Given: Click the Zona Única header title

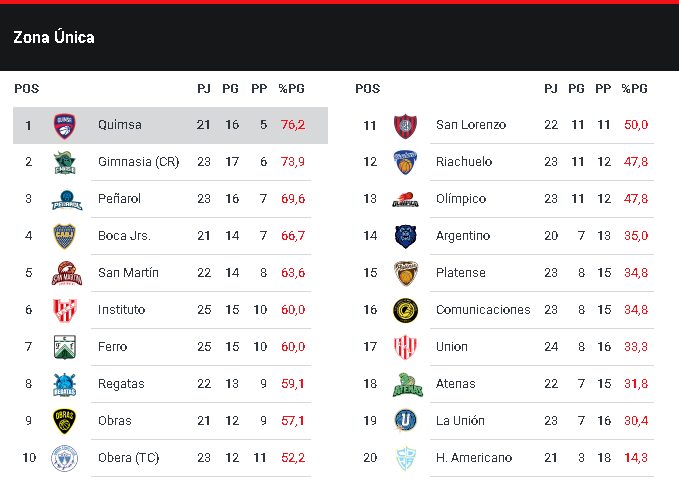Looking at the screenshot, I should pyautogui.click(x=54, y=38).
